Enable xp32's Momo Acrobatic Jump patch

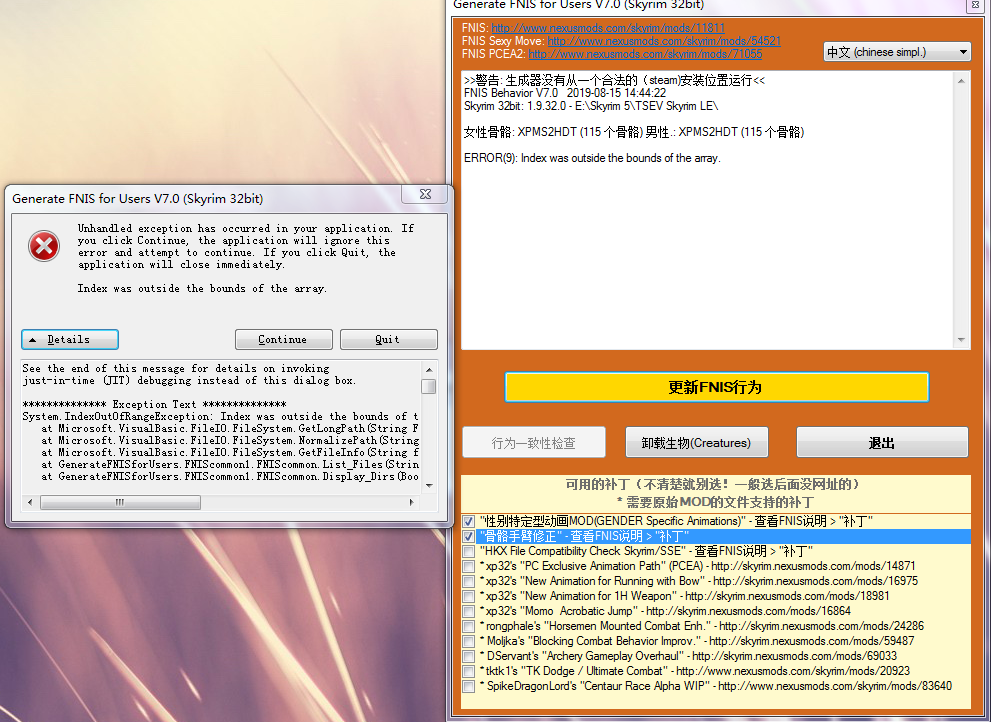pyautogui.click(x=468, y=611)
